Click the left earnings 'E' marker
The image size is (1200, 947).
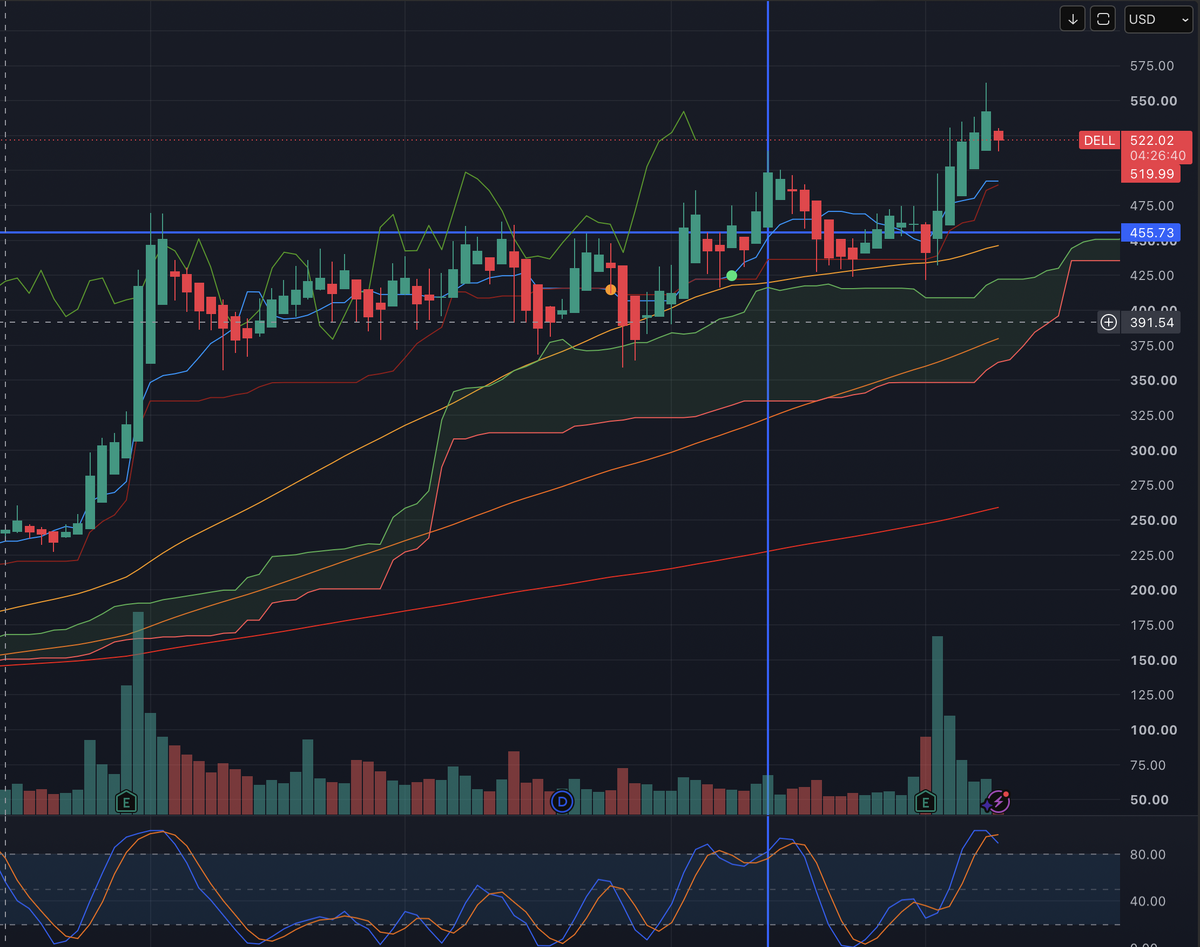[x=126, y=801]
